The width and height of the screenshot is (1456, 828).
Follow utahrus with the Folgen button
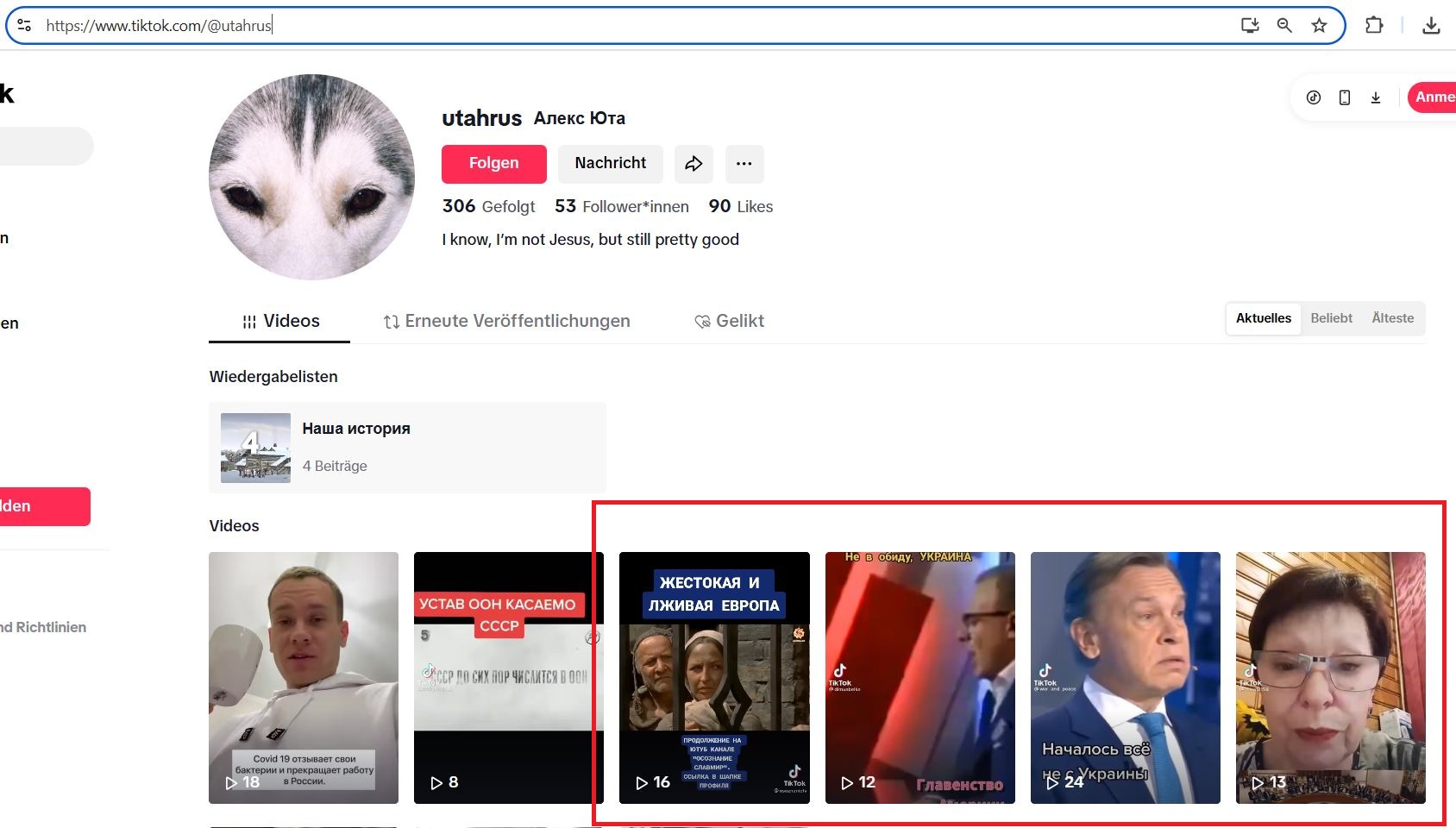point(494,164)
